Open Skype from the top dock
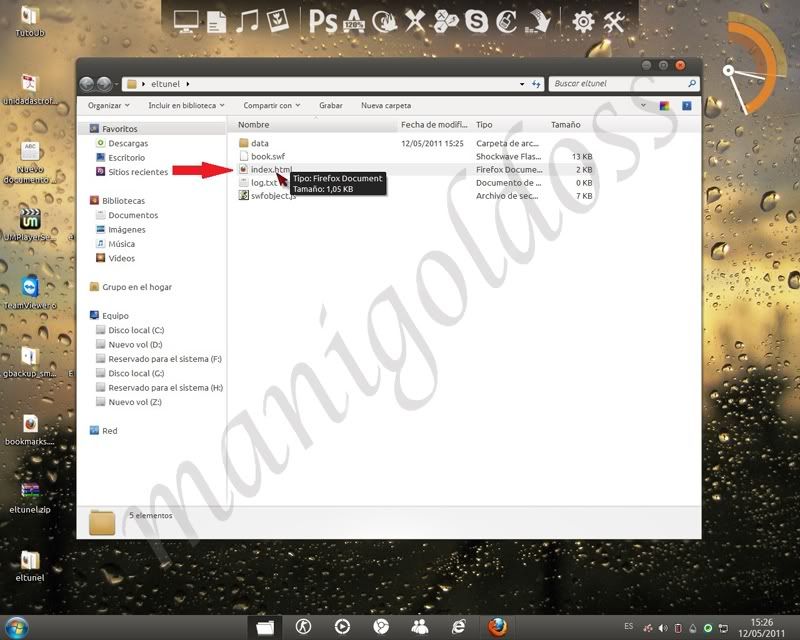800x640 pixels. pyautogui.click(x=476, y=21)
